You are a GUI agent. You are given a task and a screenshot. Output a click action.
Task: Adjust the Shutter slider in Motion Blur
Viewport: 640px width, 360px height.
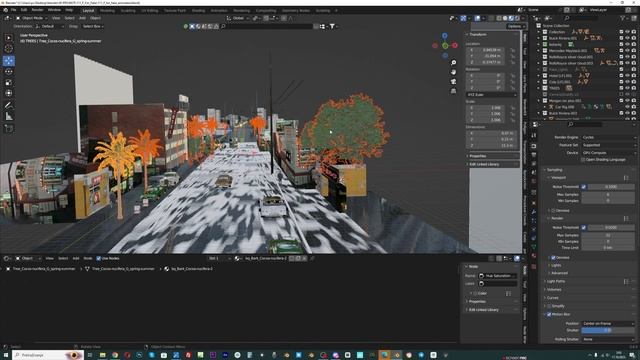click(x=609, y=330)
